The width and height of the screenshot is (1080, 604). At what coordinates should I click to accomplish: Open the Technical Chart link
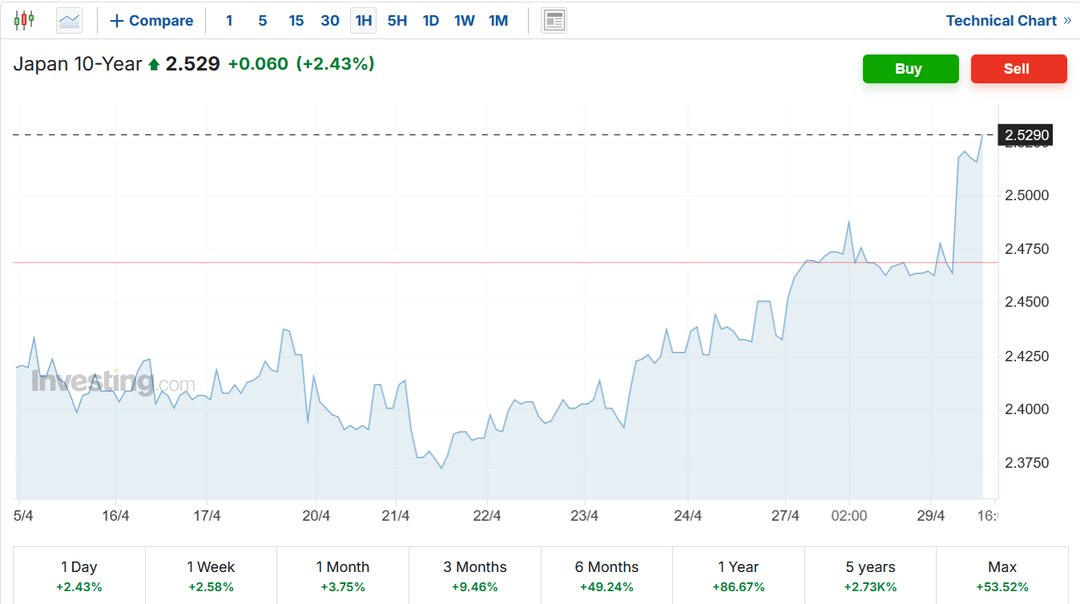(x=1008, y=20)
